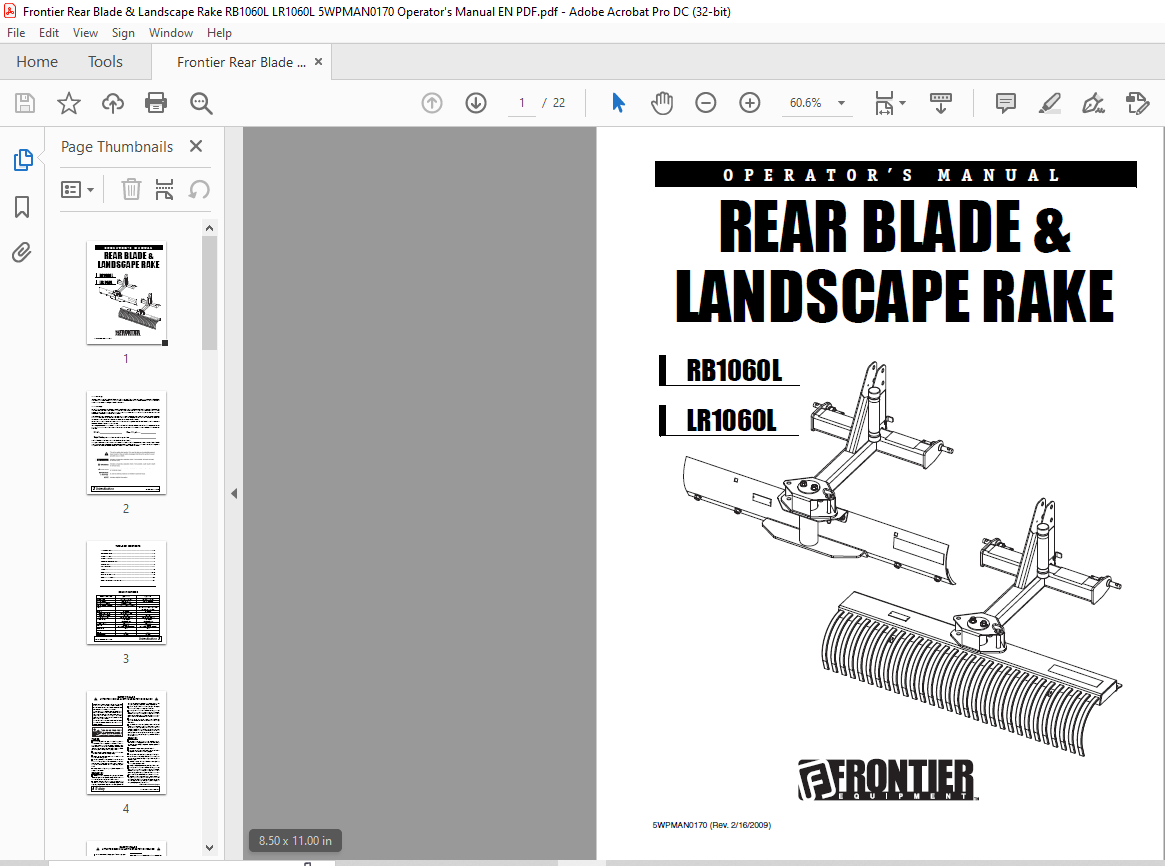Open the Find text magnifier icon
This screenshot has height=866, width=1165.
point(201,102)
